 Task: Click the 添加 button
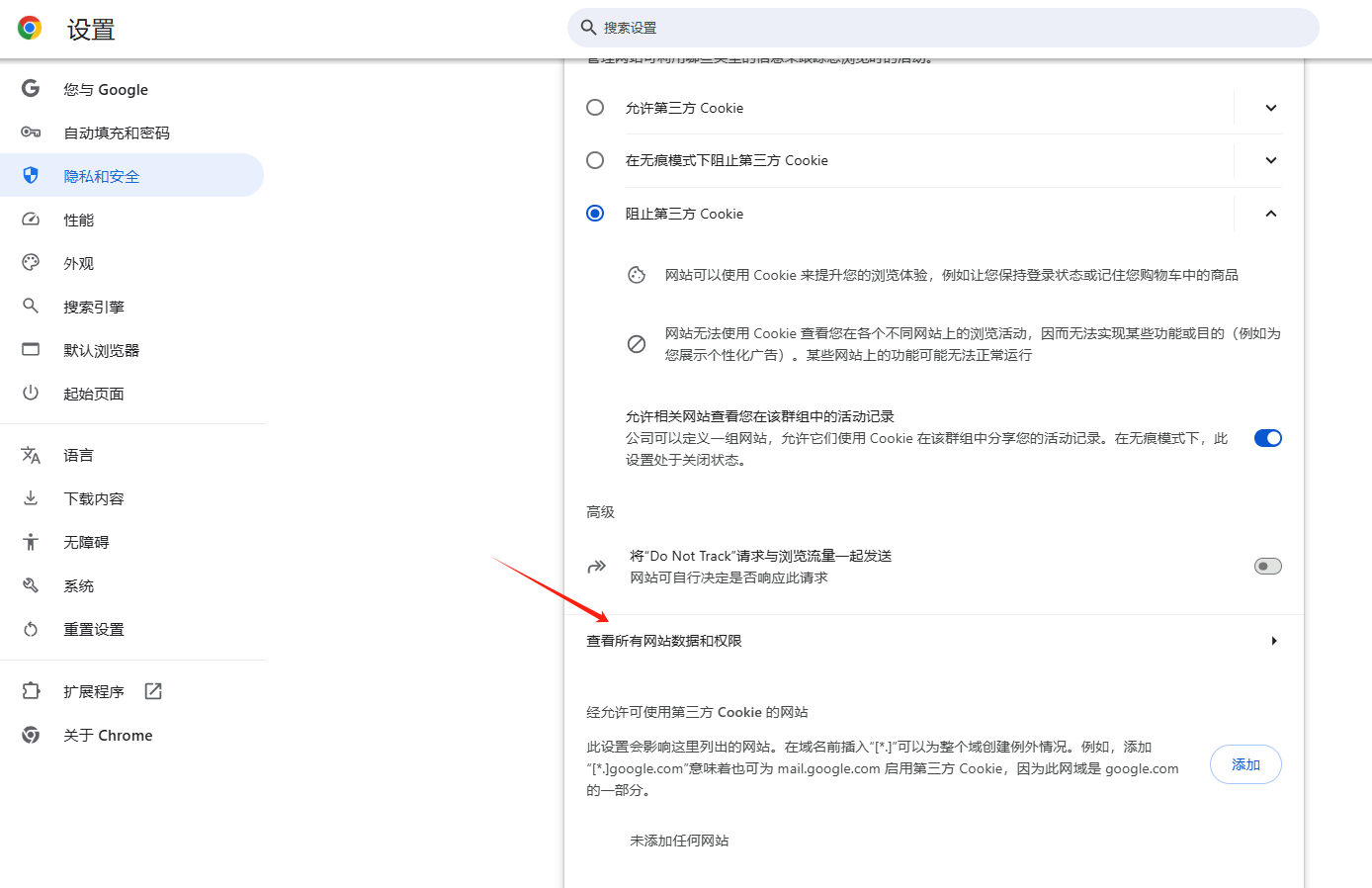[x=1245, y=764]
